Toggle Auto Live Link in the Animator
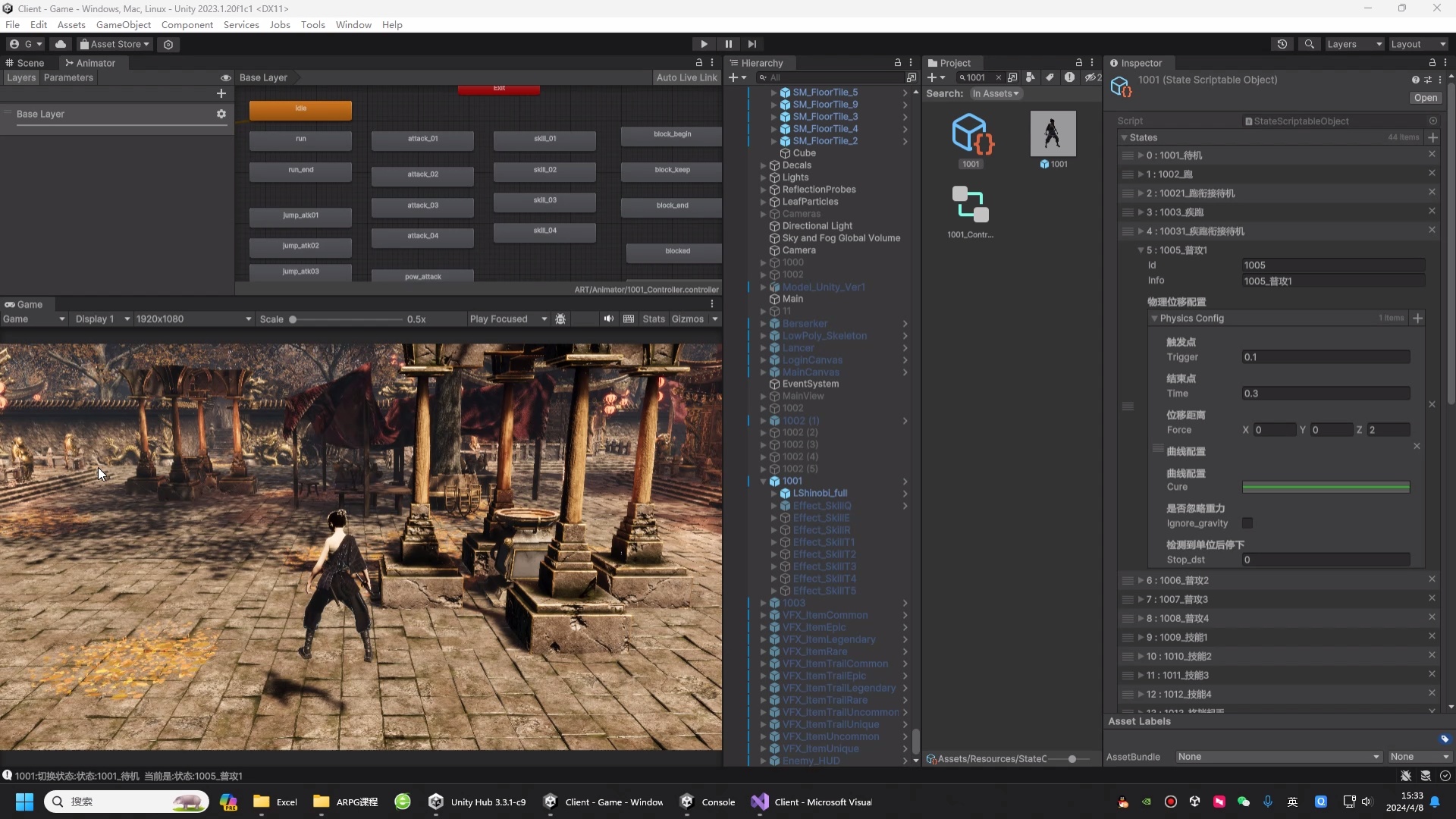Image resolution: width=1456 pixels, height=819 pixels. click(686, 77)
